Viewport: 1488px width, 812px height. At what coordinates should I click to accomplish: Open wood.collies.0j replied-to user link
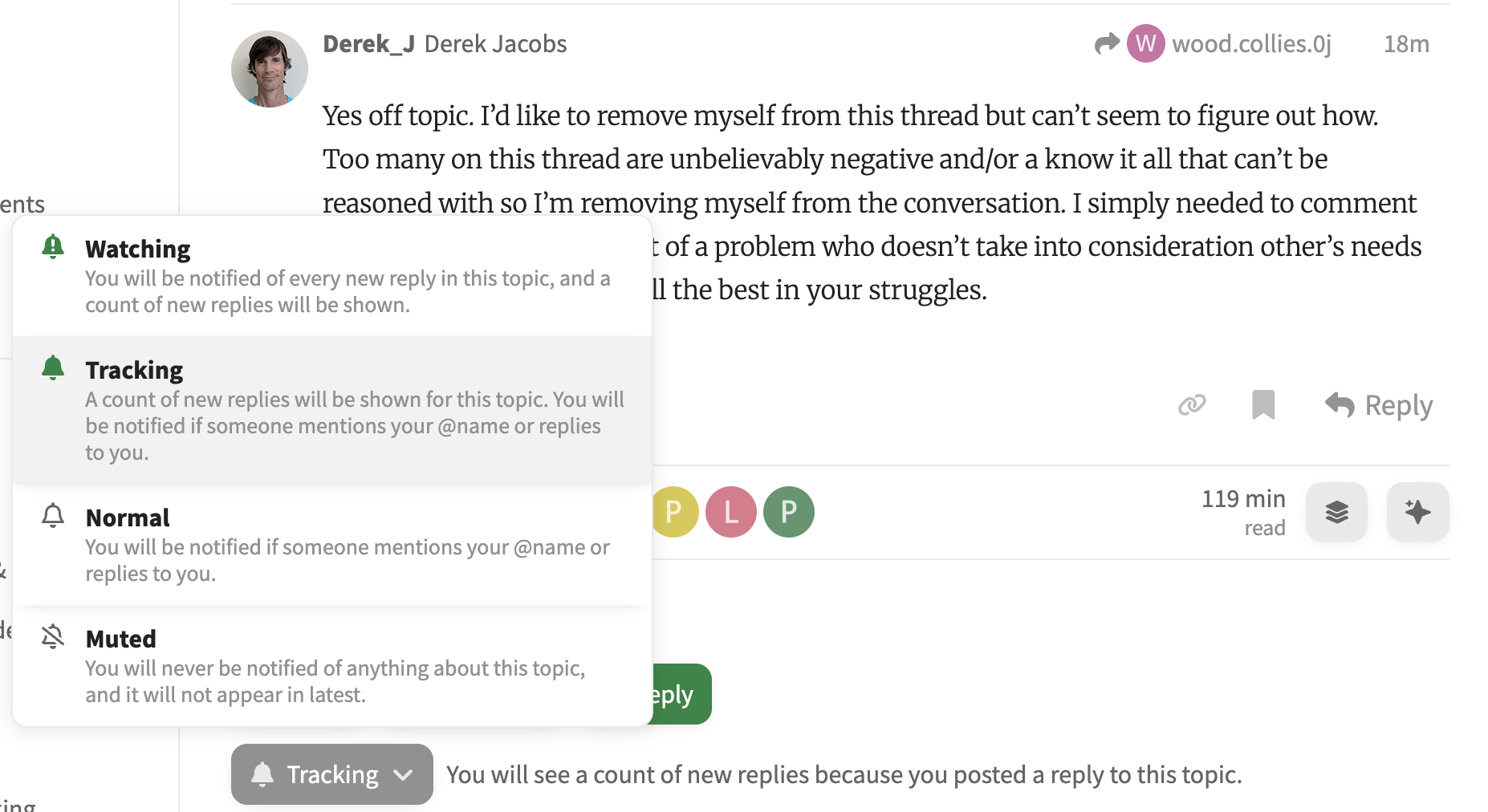pyautogui.click(x=1251, y=43)
